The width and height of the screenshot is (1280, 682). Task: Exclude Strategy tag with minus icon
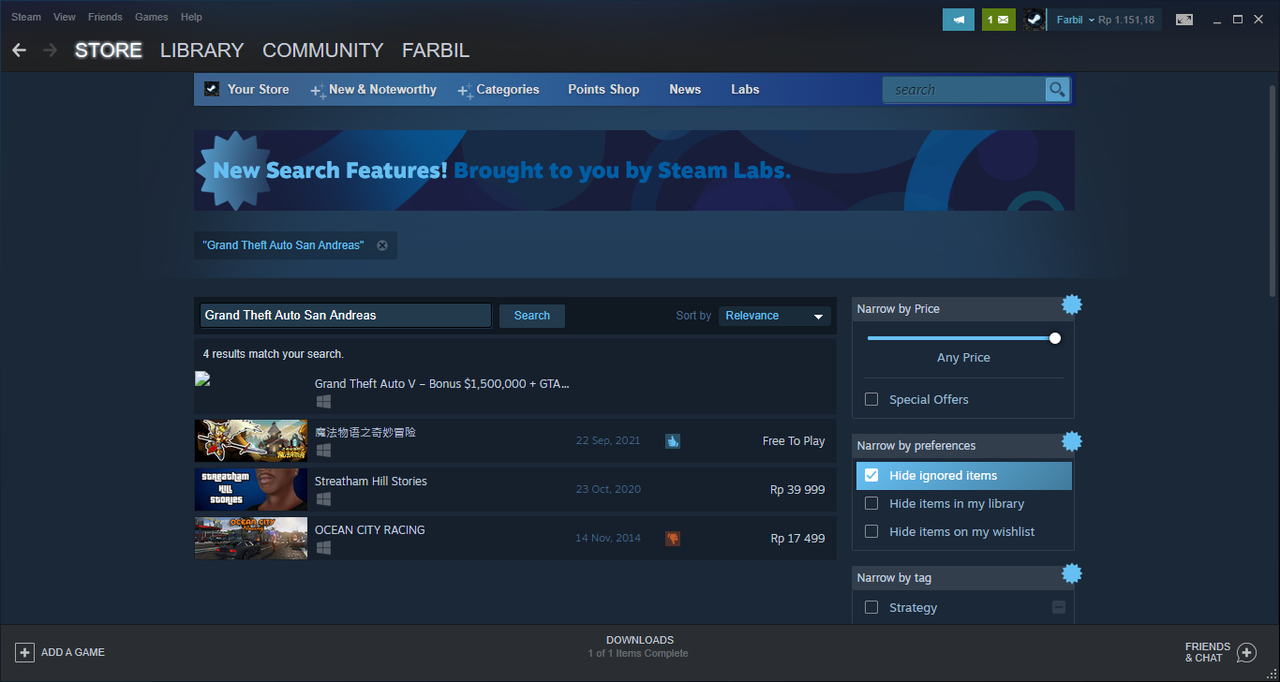(x=1059, y=607)
